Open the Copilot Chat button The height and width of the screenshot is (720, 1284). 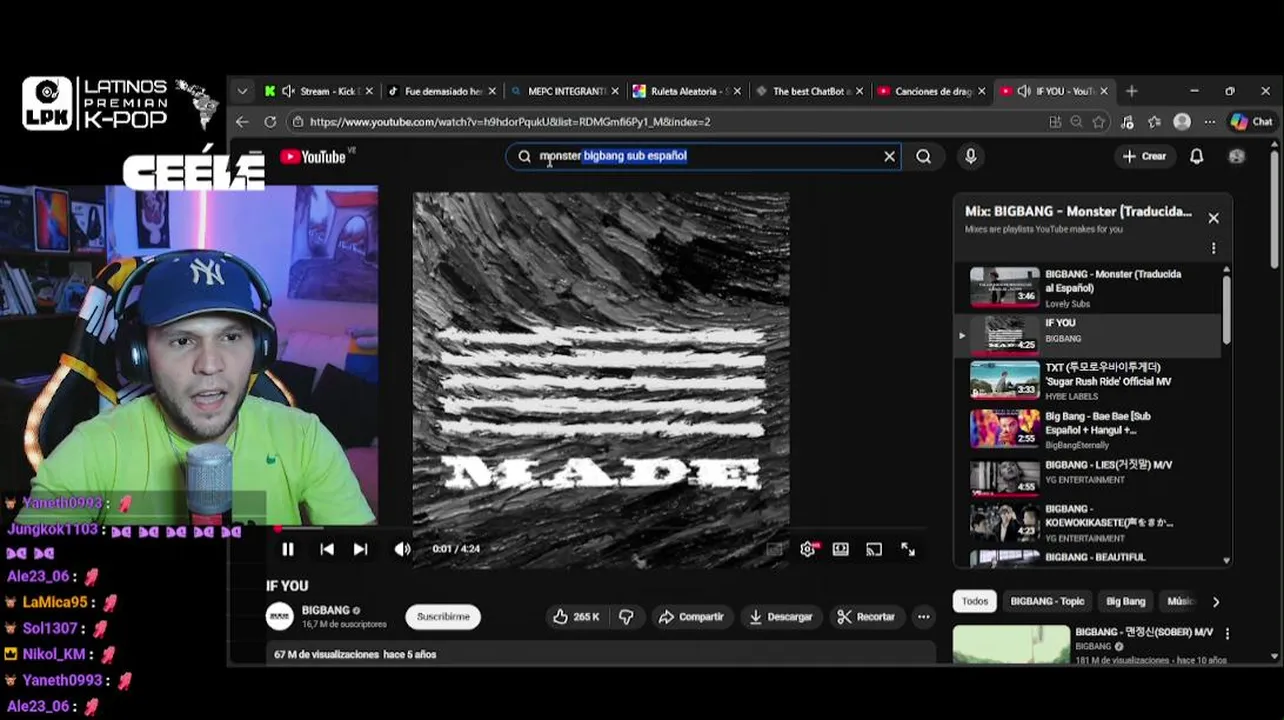(1251, 122)
